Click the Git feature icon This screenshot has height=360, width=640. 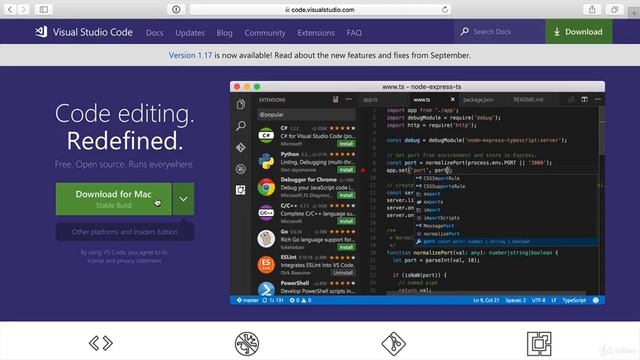coord(393,343)
